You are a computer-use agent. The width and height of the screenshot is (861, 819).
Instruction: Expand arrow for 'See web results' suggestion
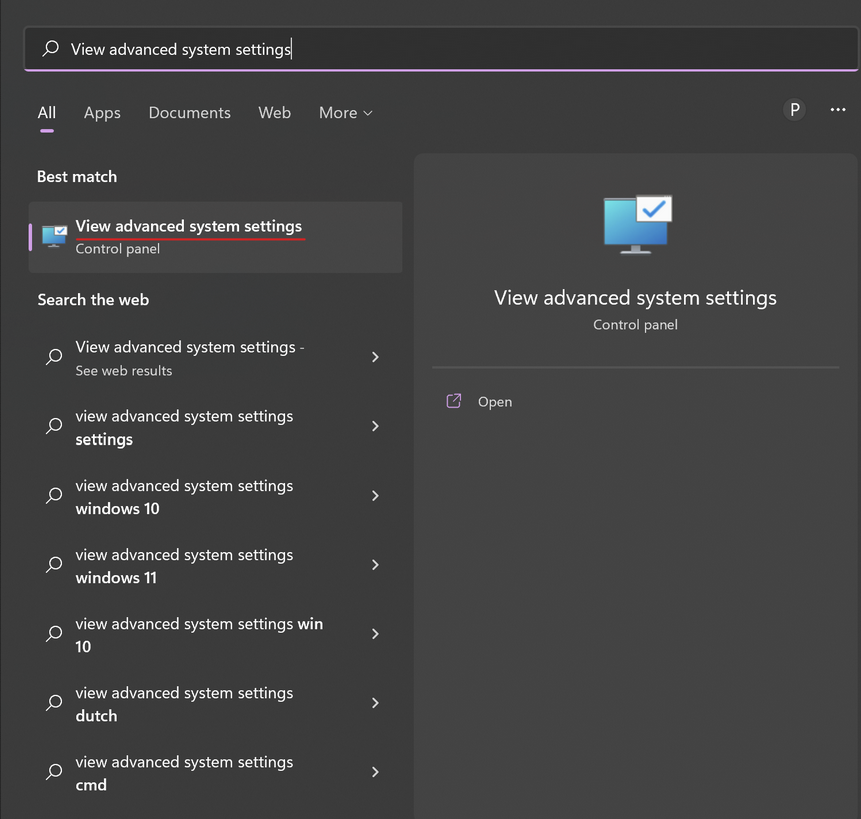point(375,357)
